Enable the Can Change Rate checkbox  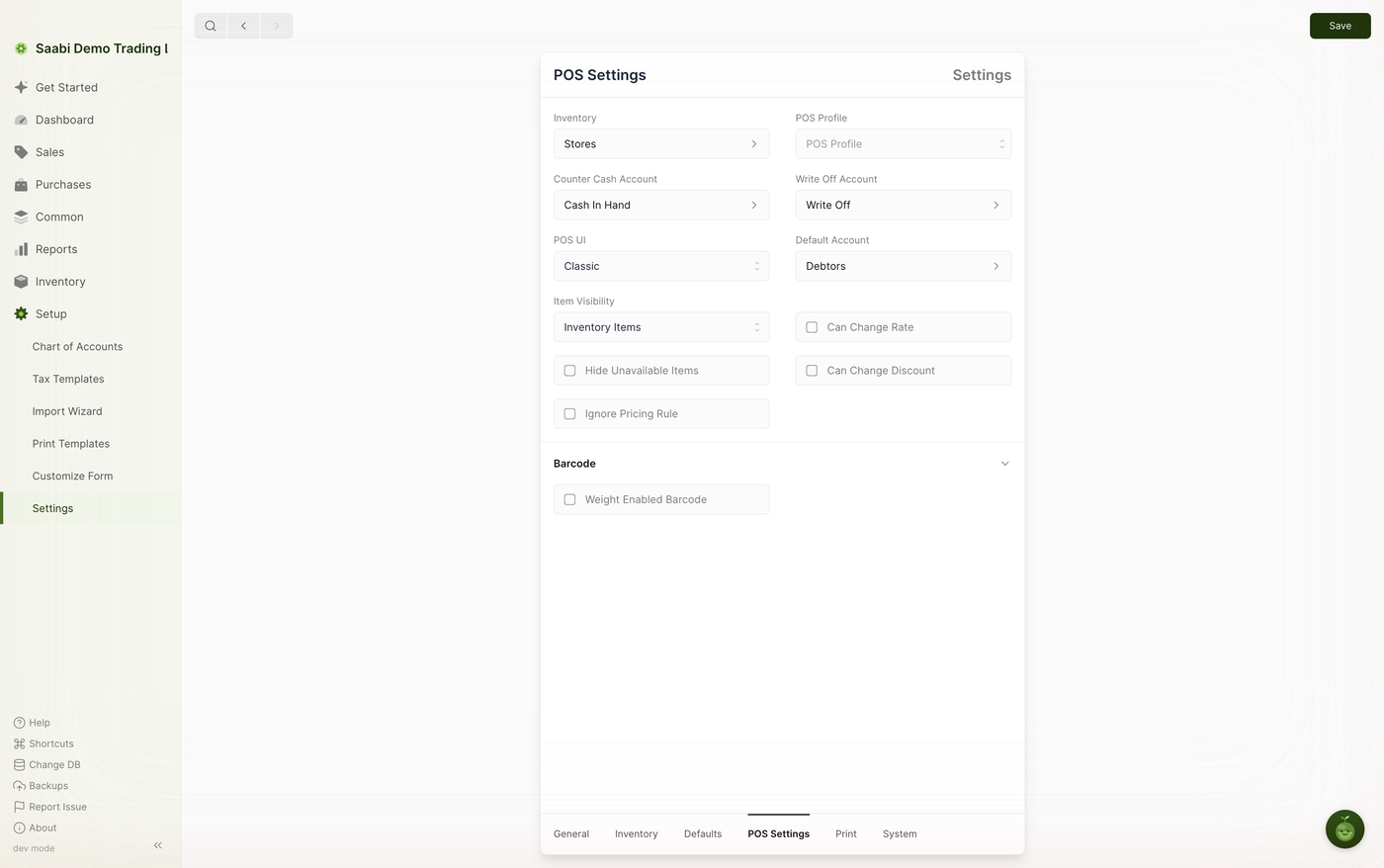pyautogui.click(x=812, y=327)
